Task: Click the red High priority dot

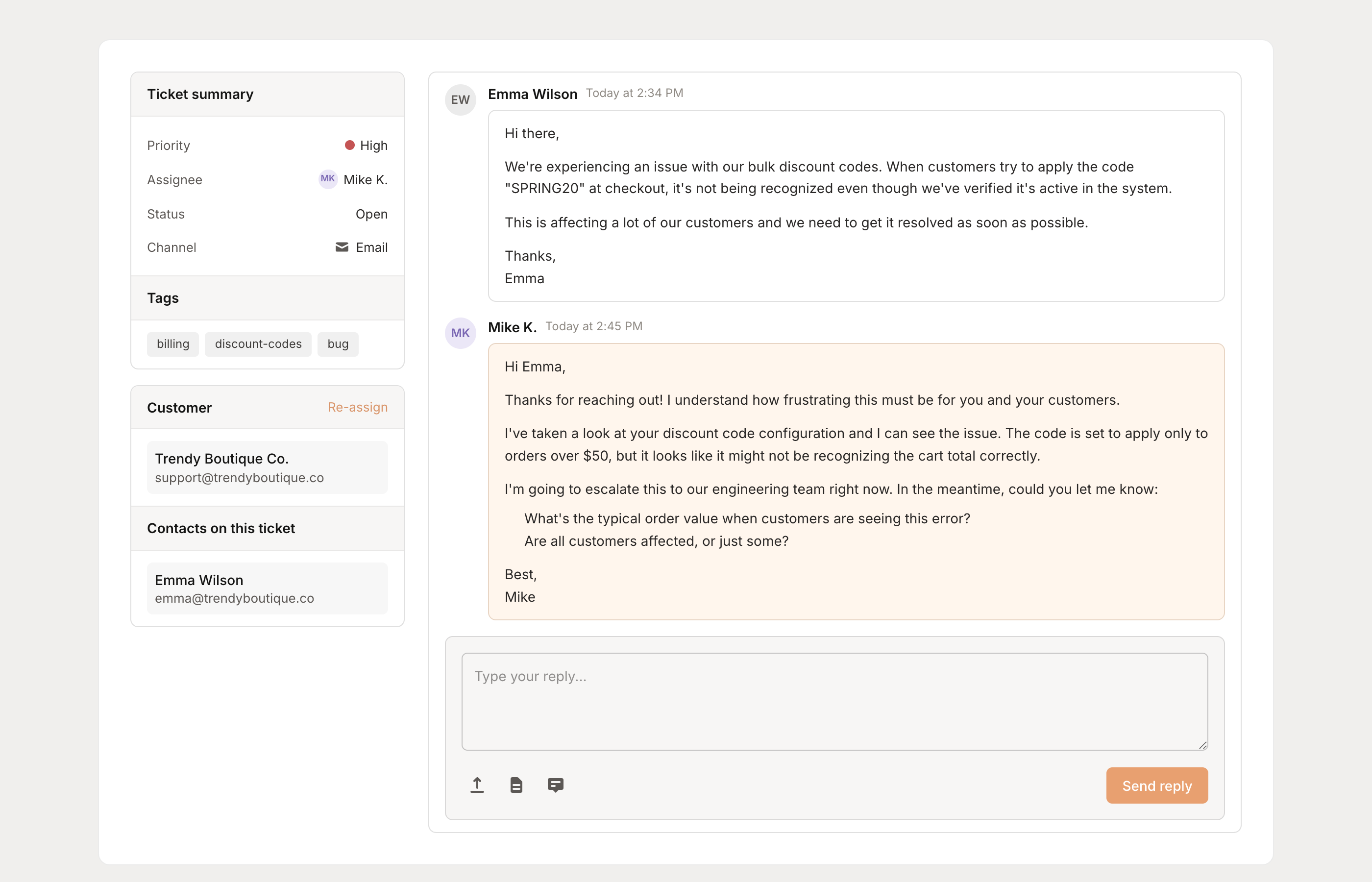Action: pyautogui.click(x=350, y=145)
